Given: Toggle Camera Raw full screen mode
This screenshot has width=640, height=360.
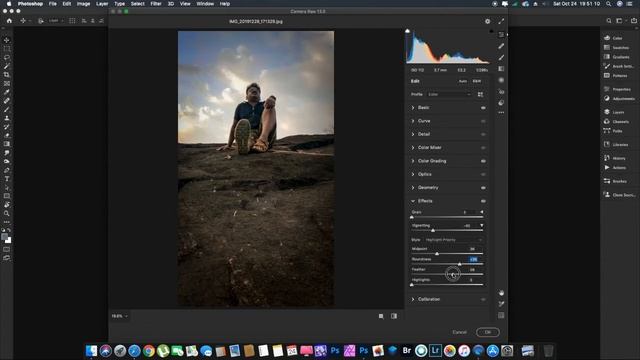Looking at the screenshot, I should click(501, 21).
